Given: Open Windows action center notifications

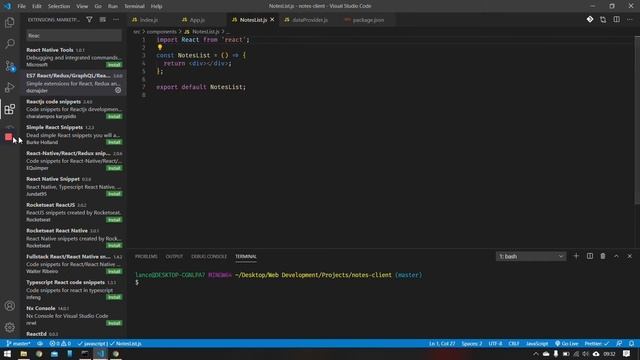Looking at the screenshot, I should click(x=627, y=353).
